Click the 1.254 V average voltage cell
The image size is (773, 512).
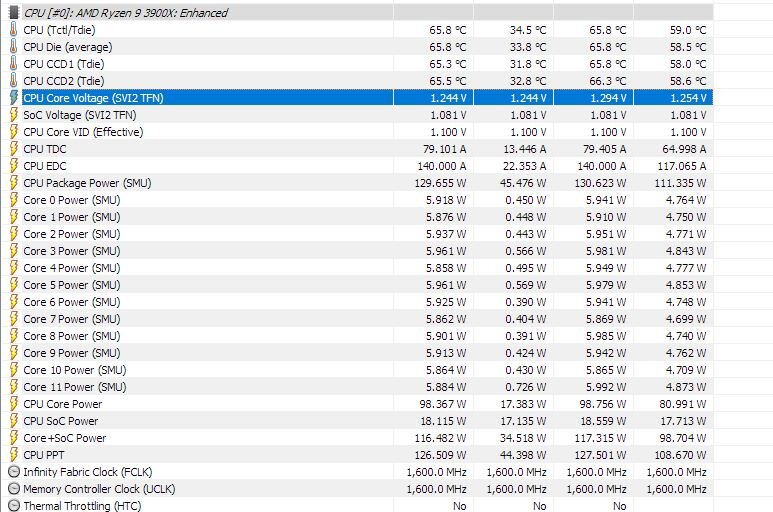pyautogui.click(x=688, y=98)
